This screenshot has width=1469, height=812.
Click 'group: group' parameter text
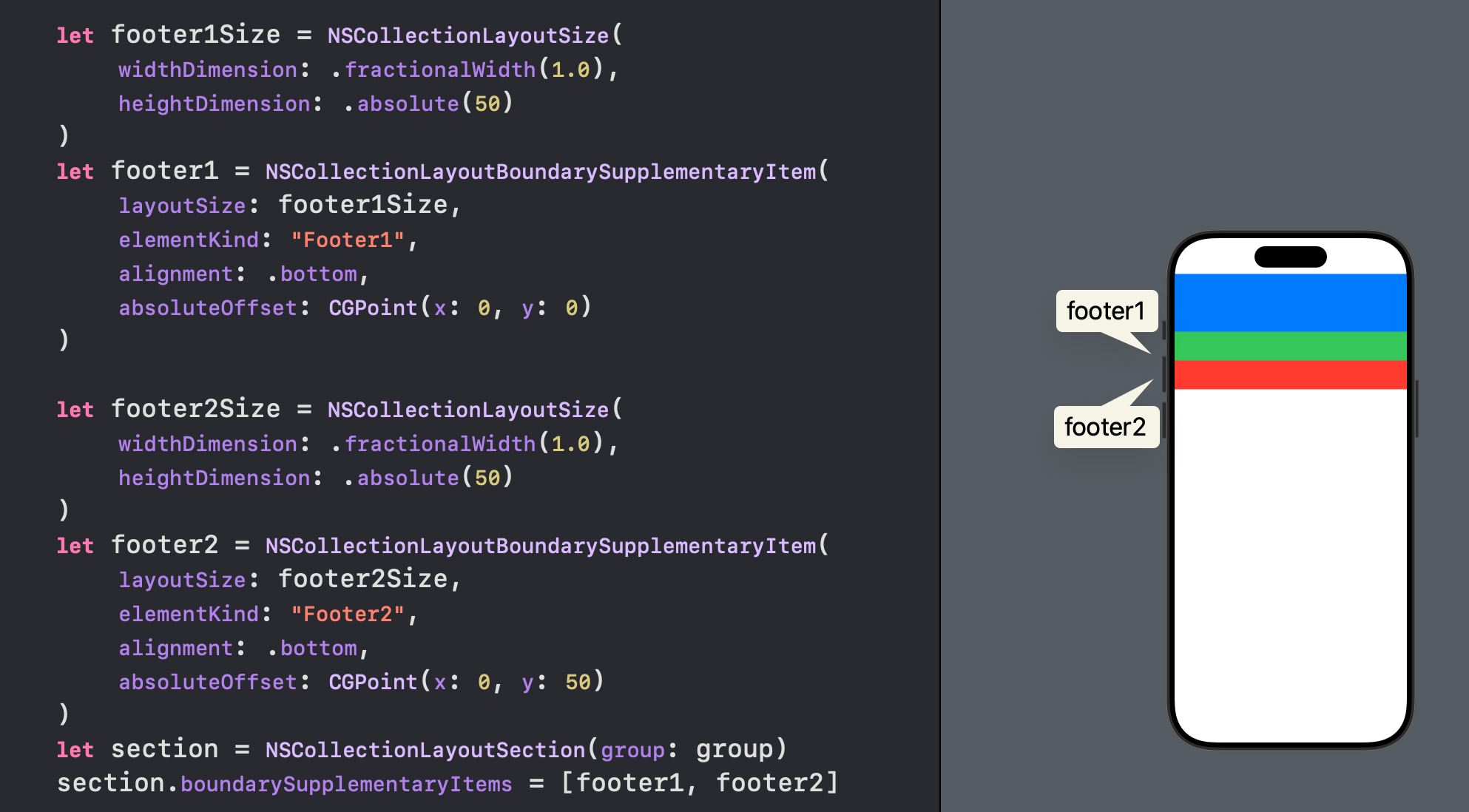point(686,750)
